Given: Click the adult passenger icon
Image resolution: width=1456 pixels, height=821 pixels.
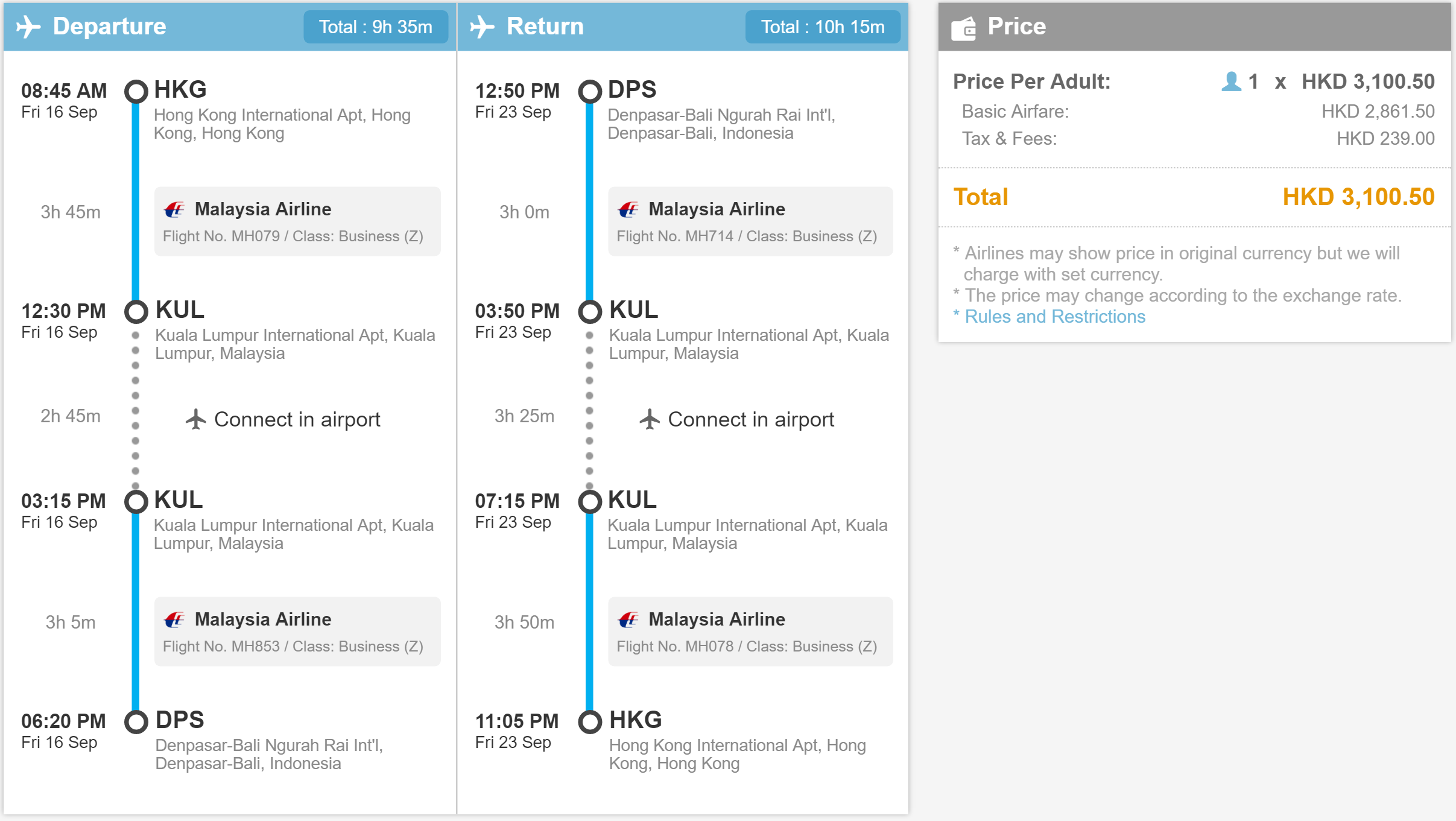Looking at the screenshot, I should (x=1231, y=81).
